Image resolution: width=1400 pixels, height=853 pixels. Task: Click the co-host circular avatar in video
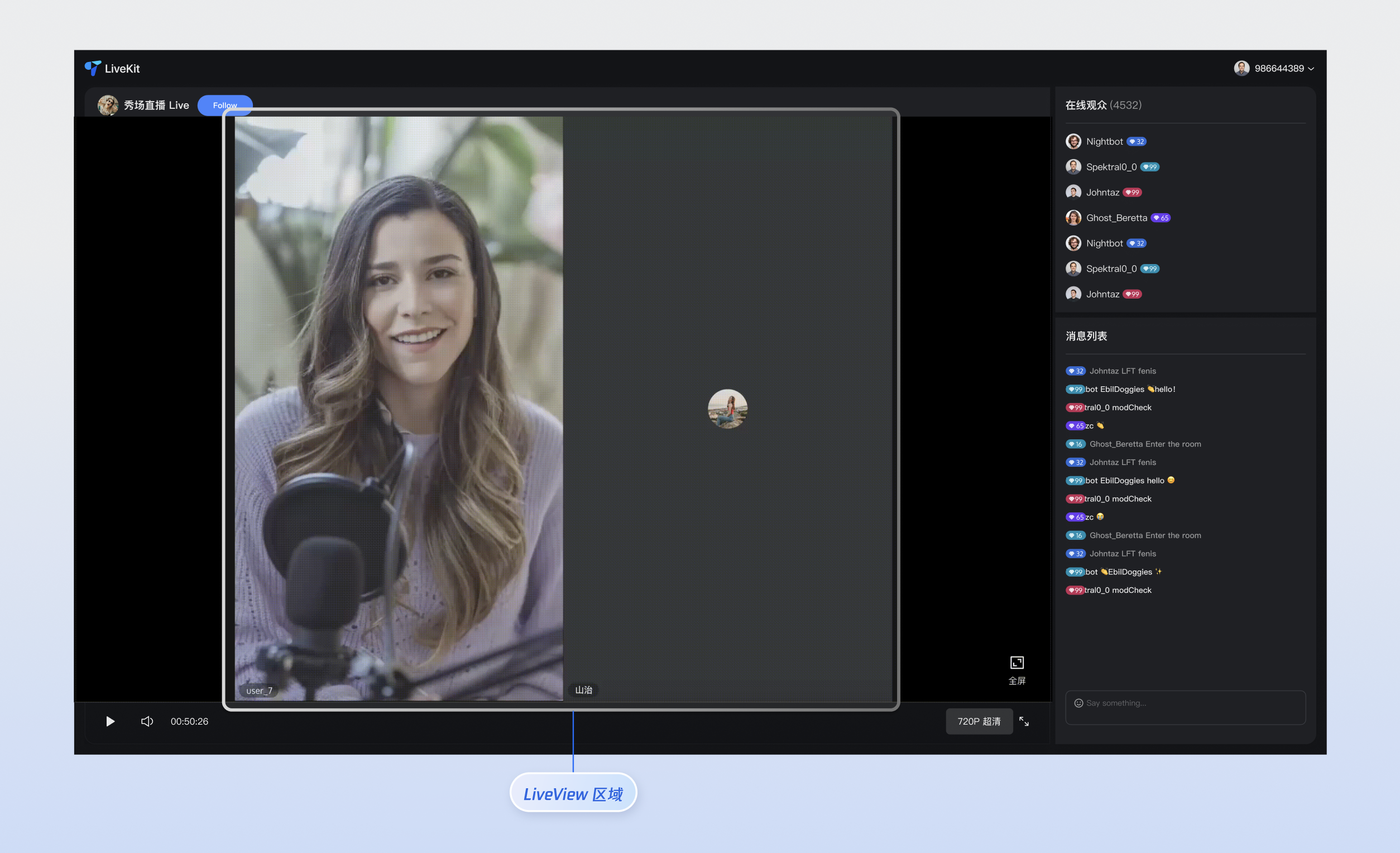[727, 409]
